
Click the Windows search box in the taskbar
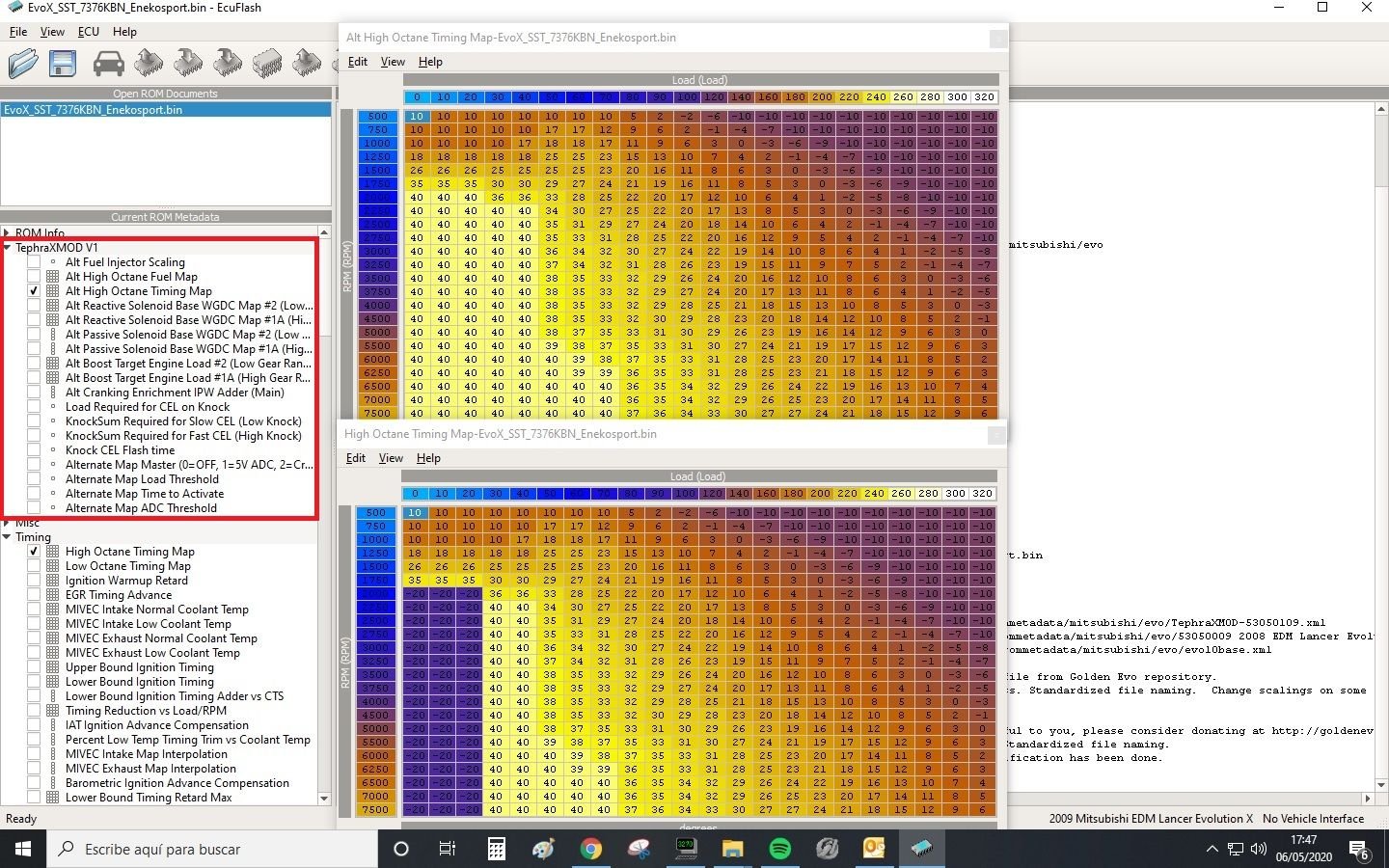tap(212, 849)
